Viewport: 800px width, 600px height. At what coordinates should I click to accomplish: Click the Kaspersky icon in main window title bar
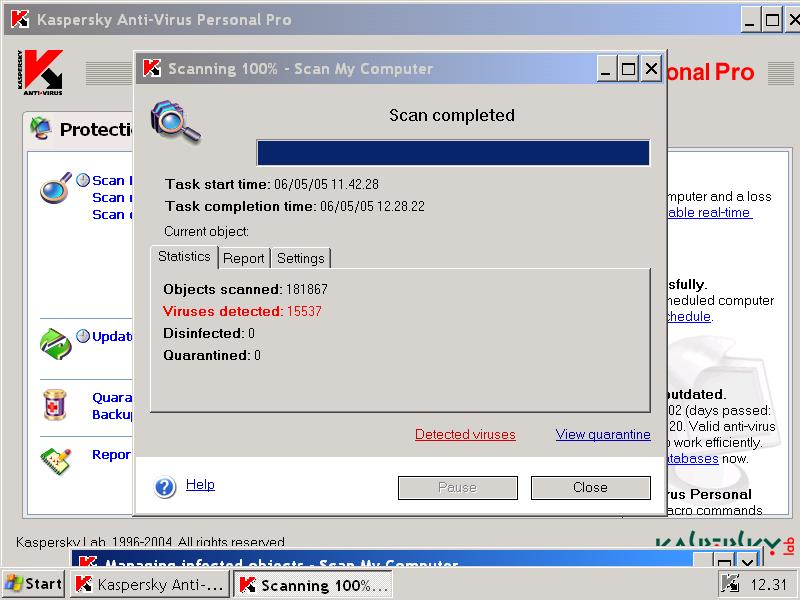(20, 19)
